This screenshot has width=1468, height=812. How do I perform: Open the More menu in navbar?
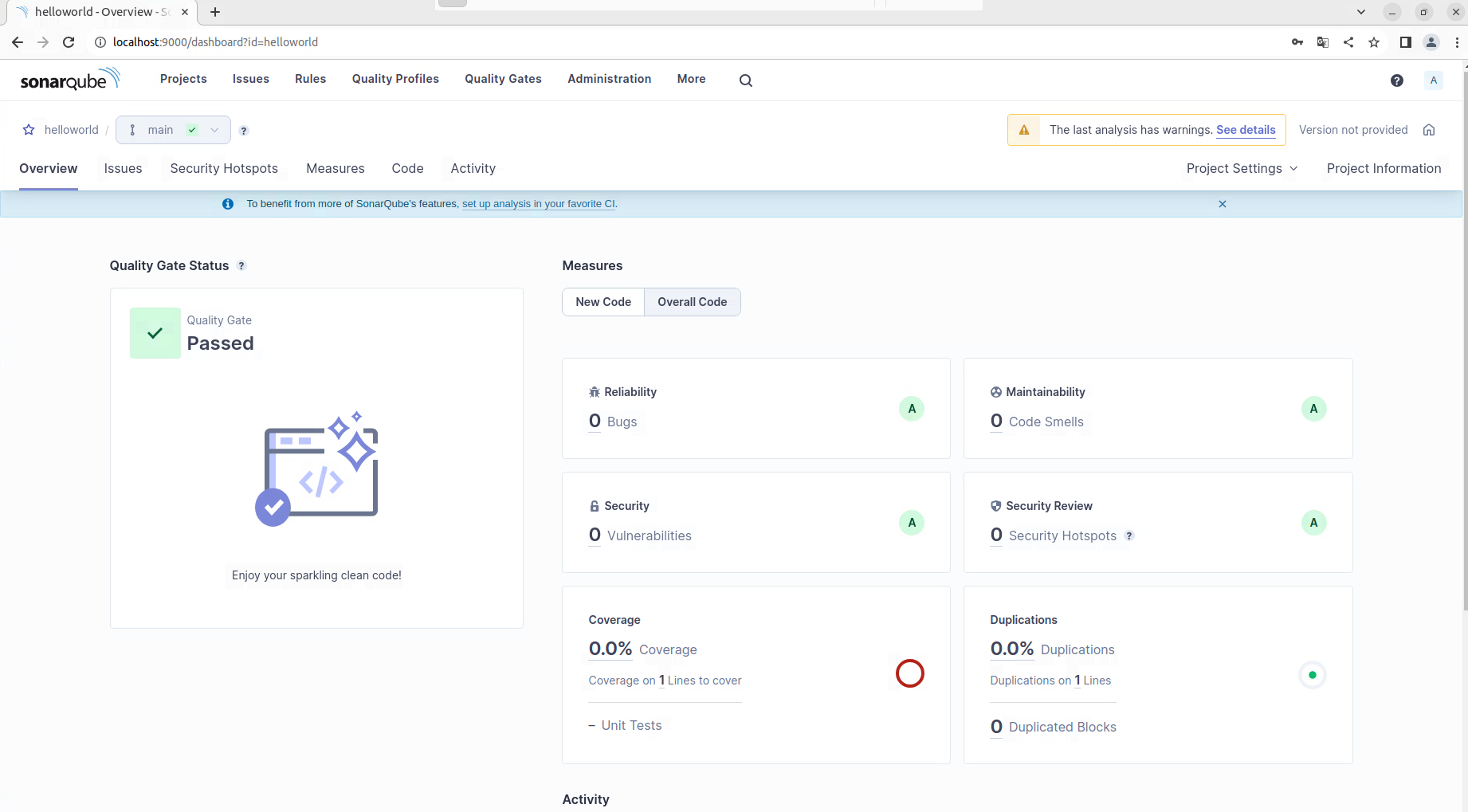click(691, 79)
